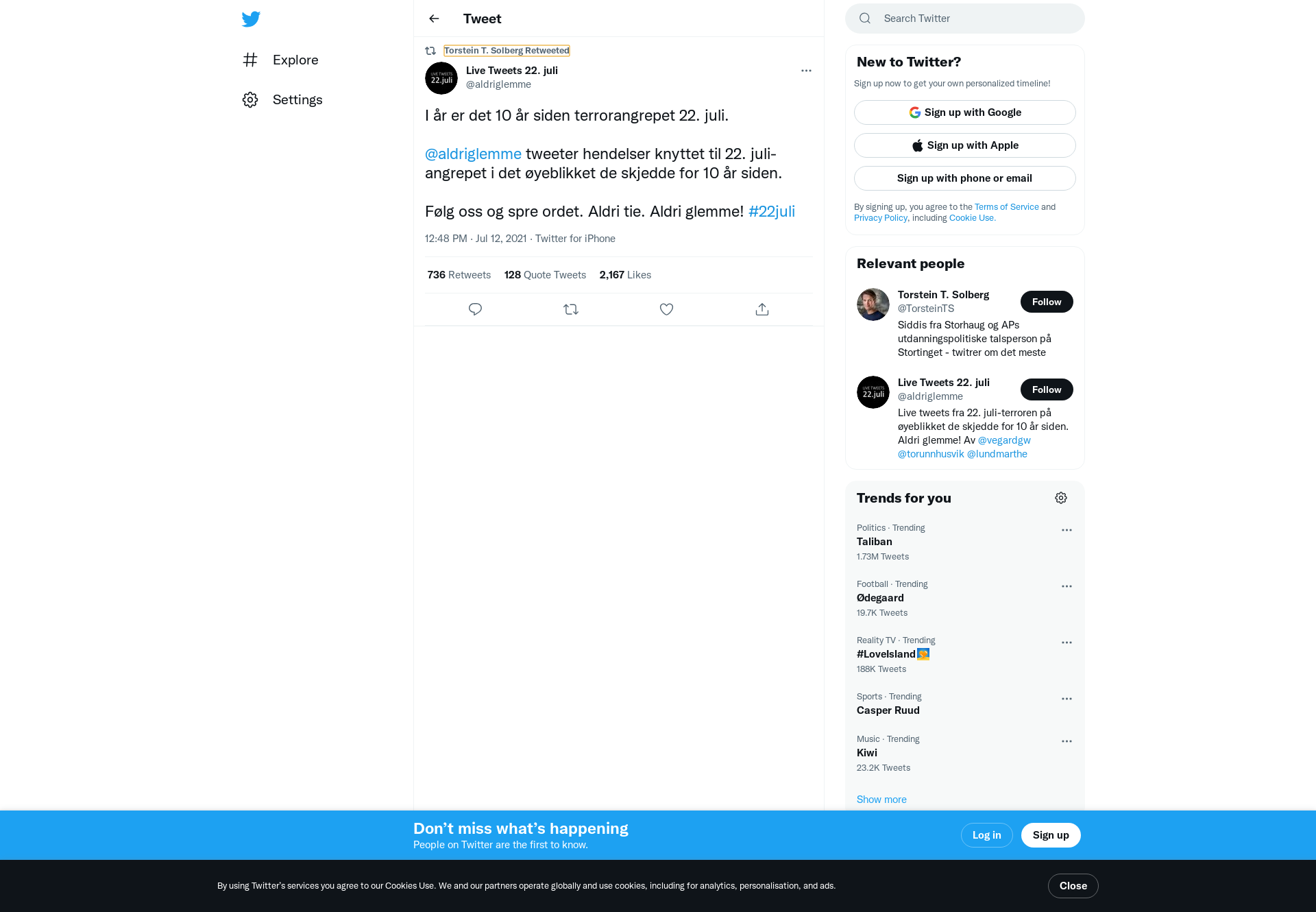Open the #22juli hashtag link
This screenshot has width=1316, height=912.
pyautogui.click(x=772, y=211)
